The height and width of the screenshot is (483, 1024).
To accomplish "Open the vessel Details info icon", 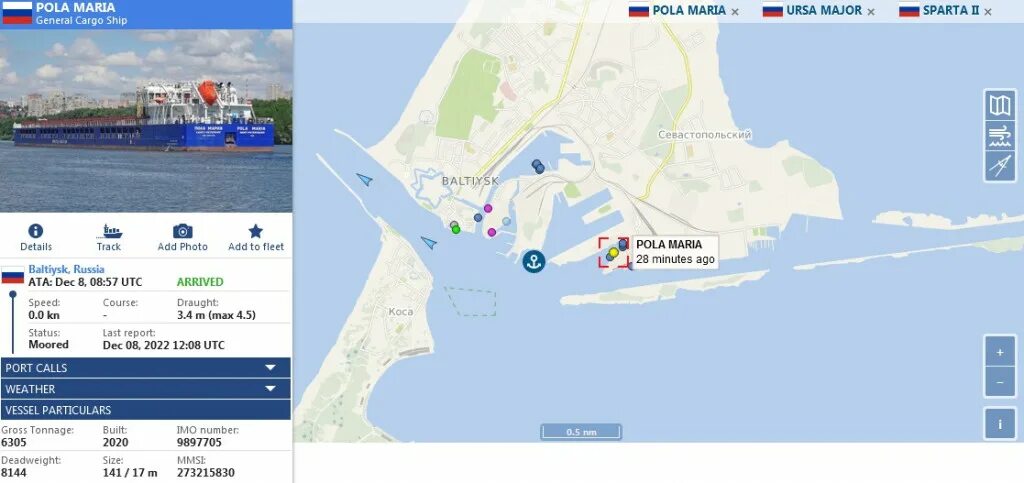I will click(x=36, y=231).
